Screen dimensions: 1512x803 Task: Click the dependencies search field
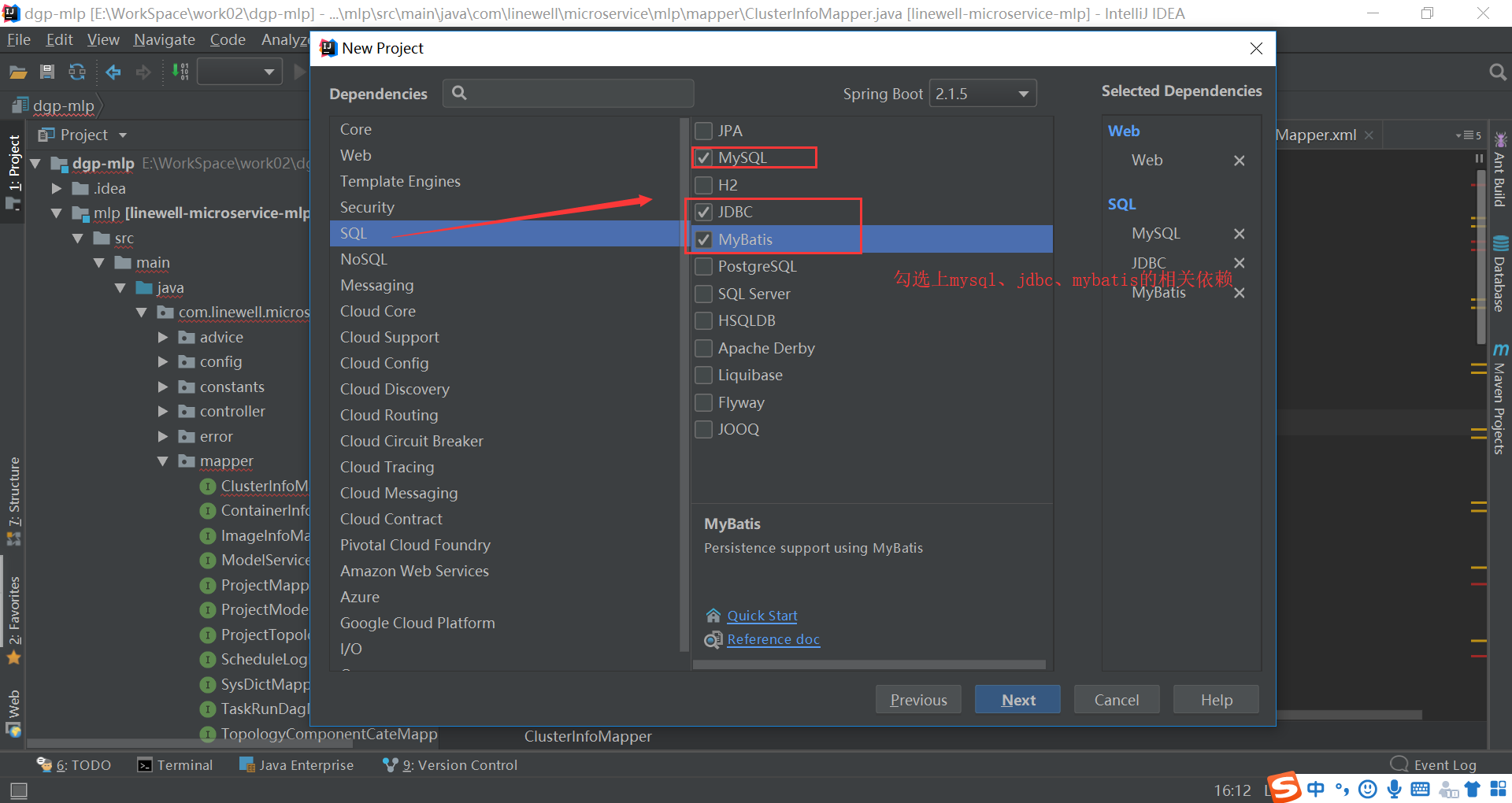[x=568, y=93]
